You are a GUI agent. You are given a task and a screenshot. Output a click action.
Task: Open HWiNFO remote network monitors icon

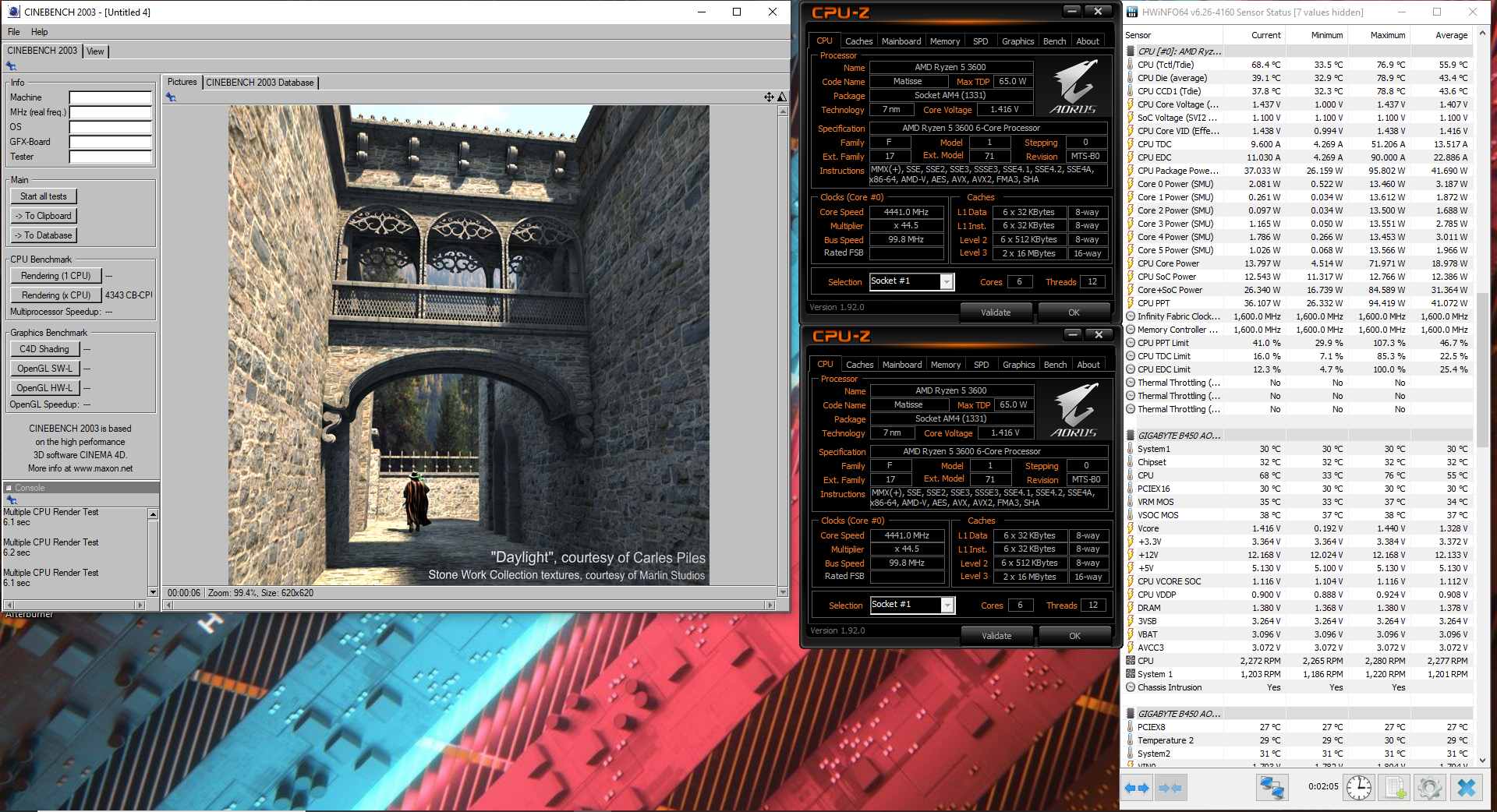pos(1272,787)
